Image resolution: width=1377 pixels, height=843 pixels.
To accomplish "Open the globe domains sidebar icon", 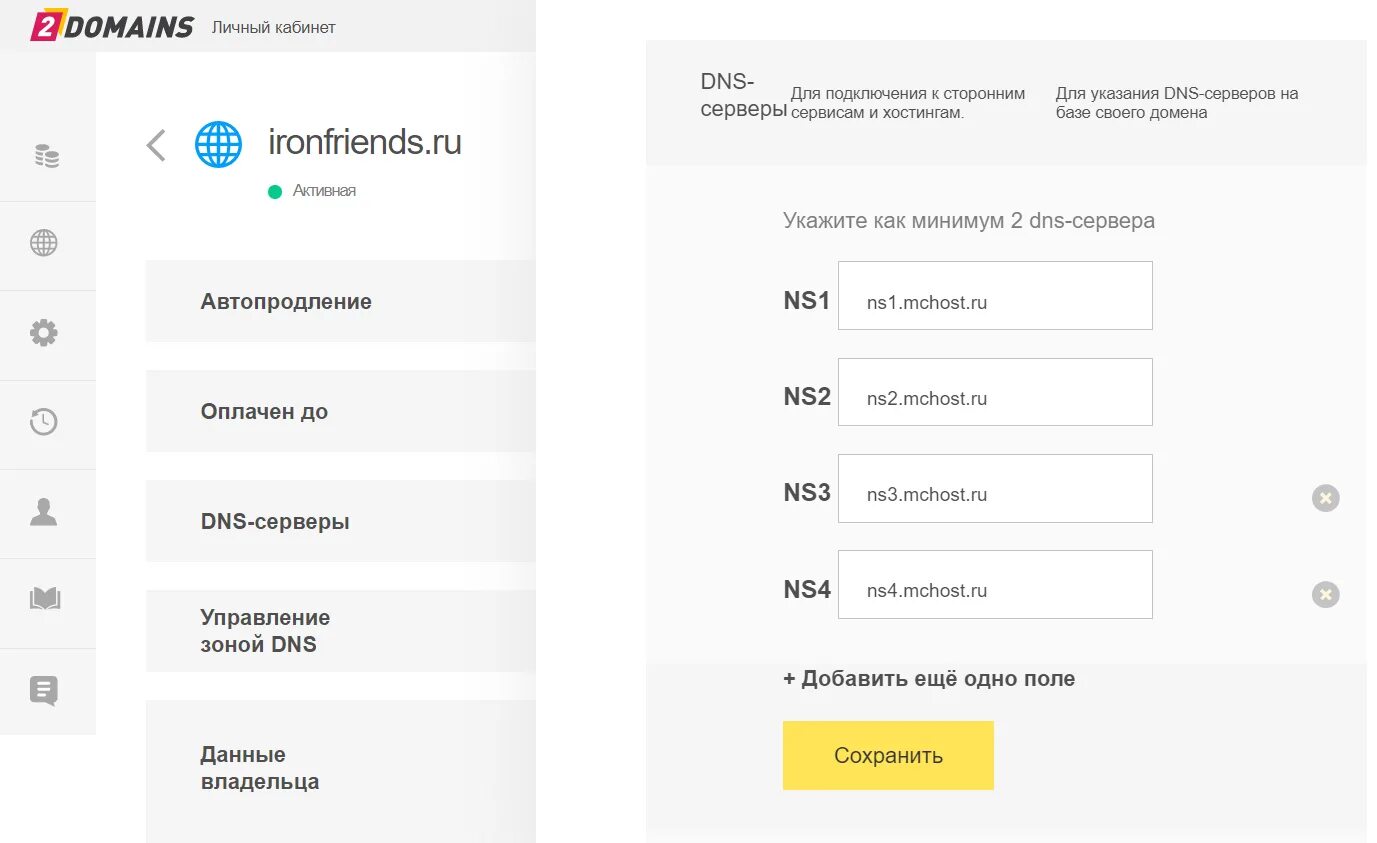I will [44, 243].
